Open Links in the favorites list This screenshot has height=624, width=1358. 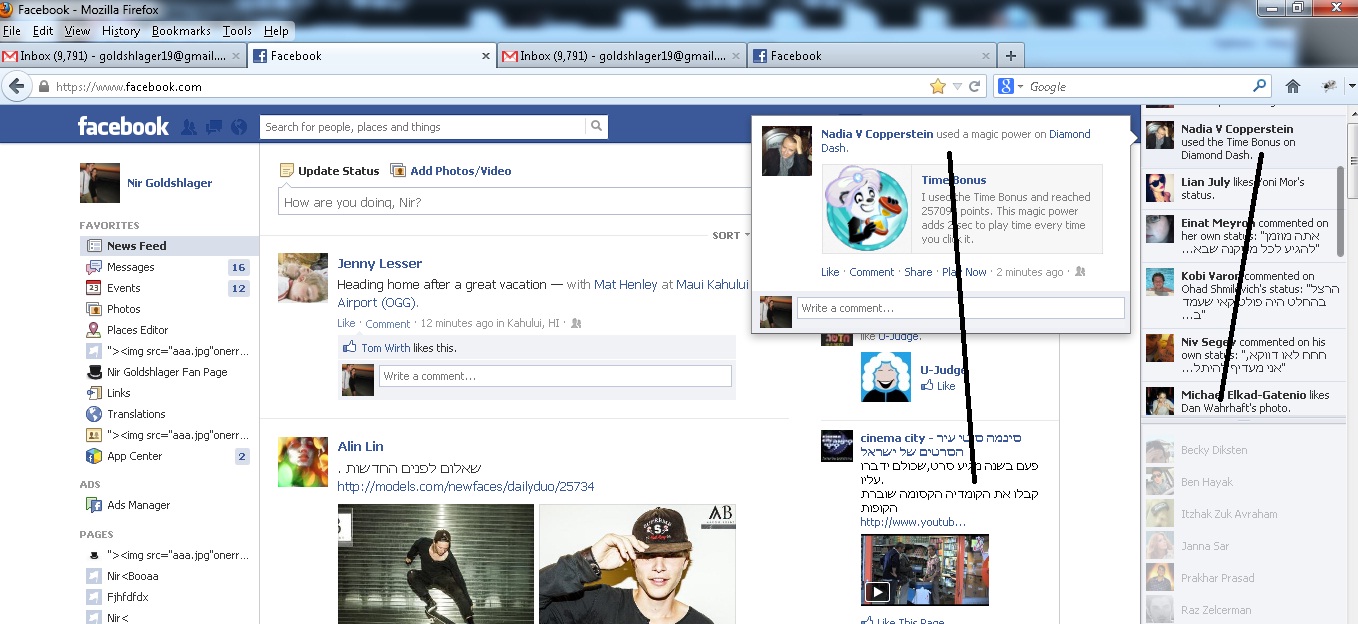coord(119,393)
